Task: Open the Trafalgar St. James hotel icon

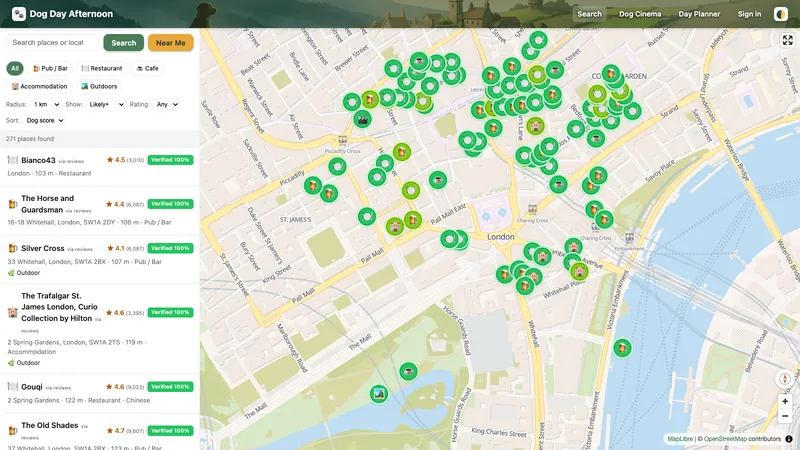Action: pos(13,312)
